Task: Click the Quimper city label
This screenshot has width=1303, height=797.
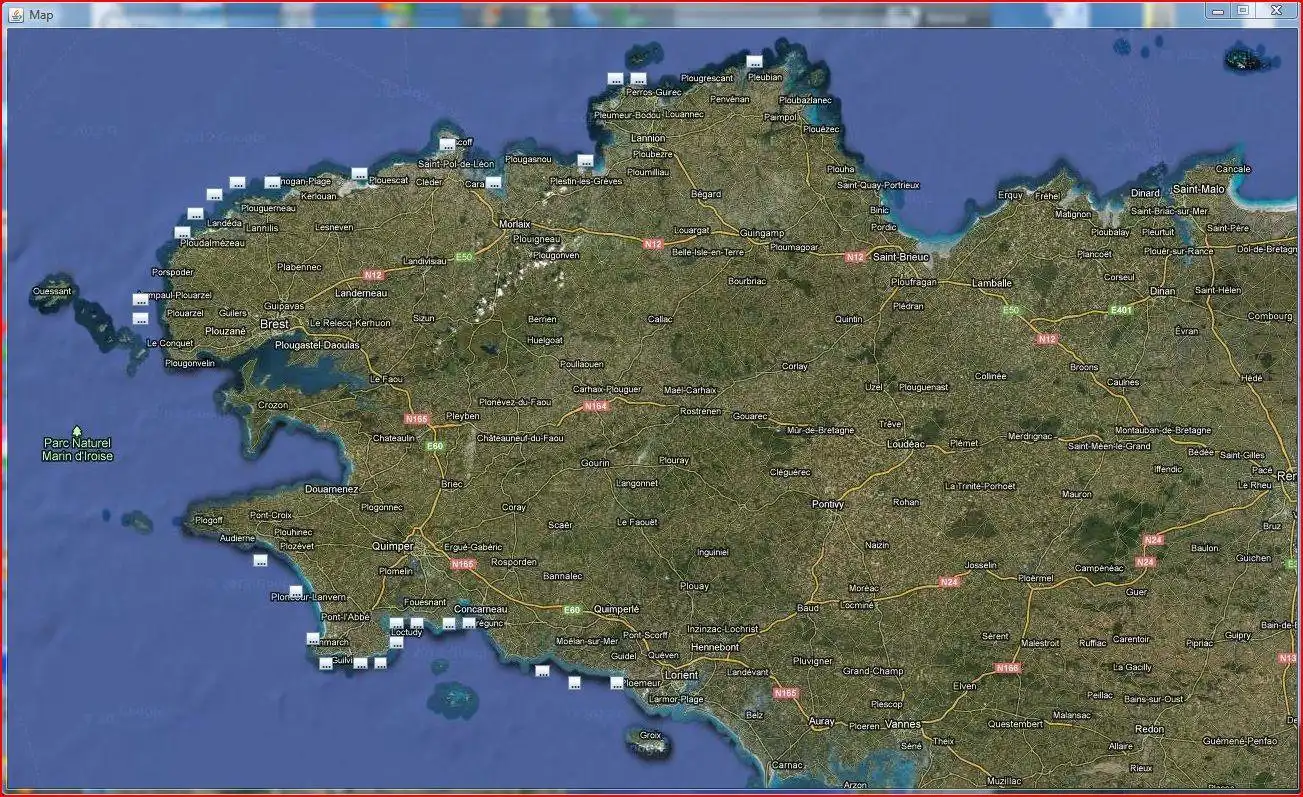Action: (392, 546)
